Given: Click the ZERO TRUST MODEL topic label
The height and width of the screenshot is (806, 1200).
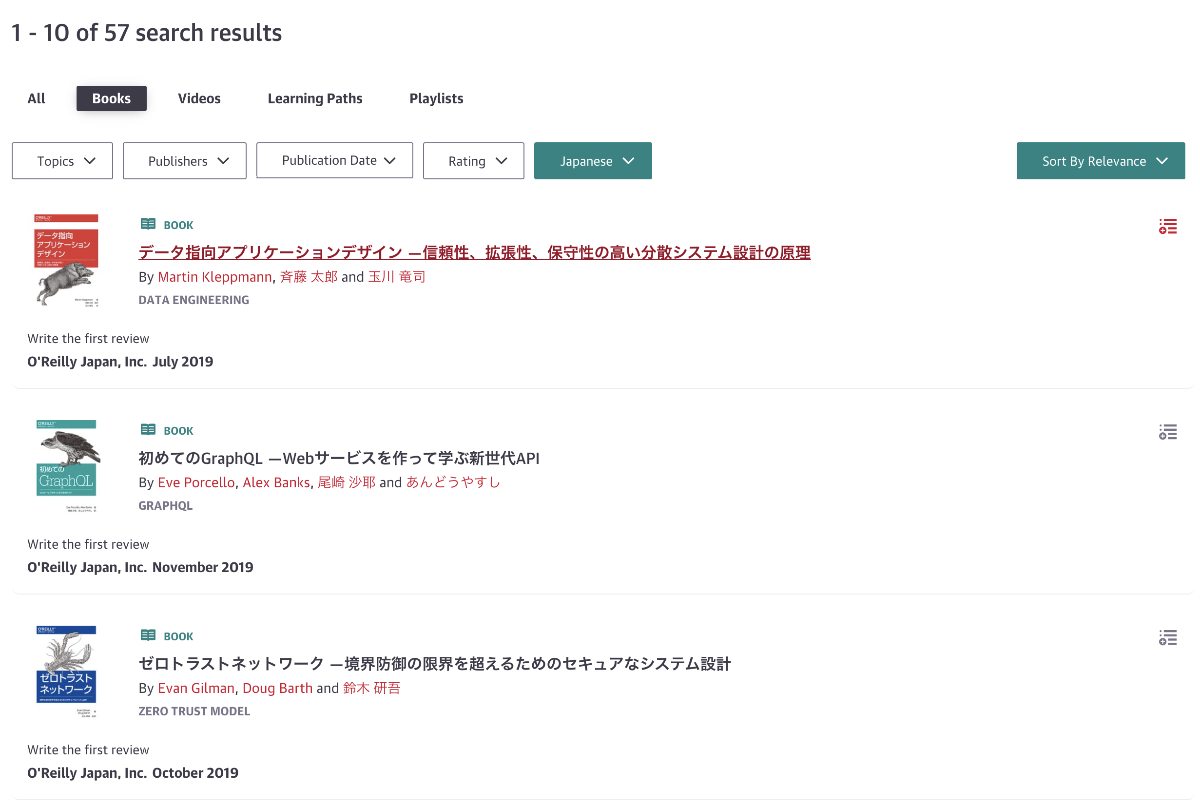Looking at the screenshot, I should (x=194, y=712).
